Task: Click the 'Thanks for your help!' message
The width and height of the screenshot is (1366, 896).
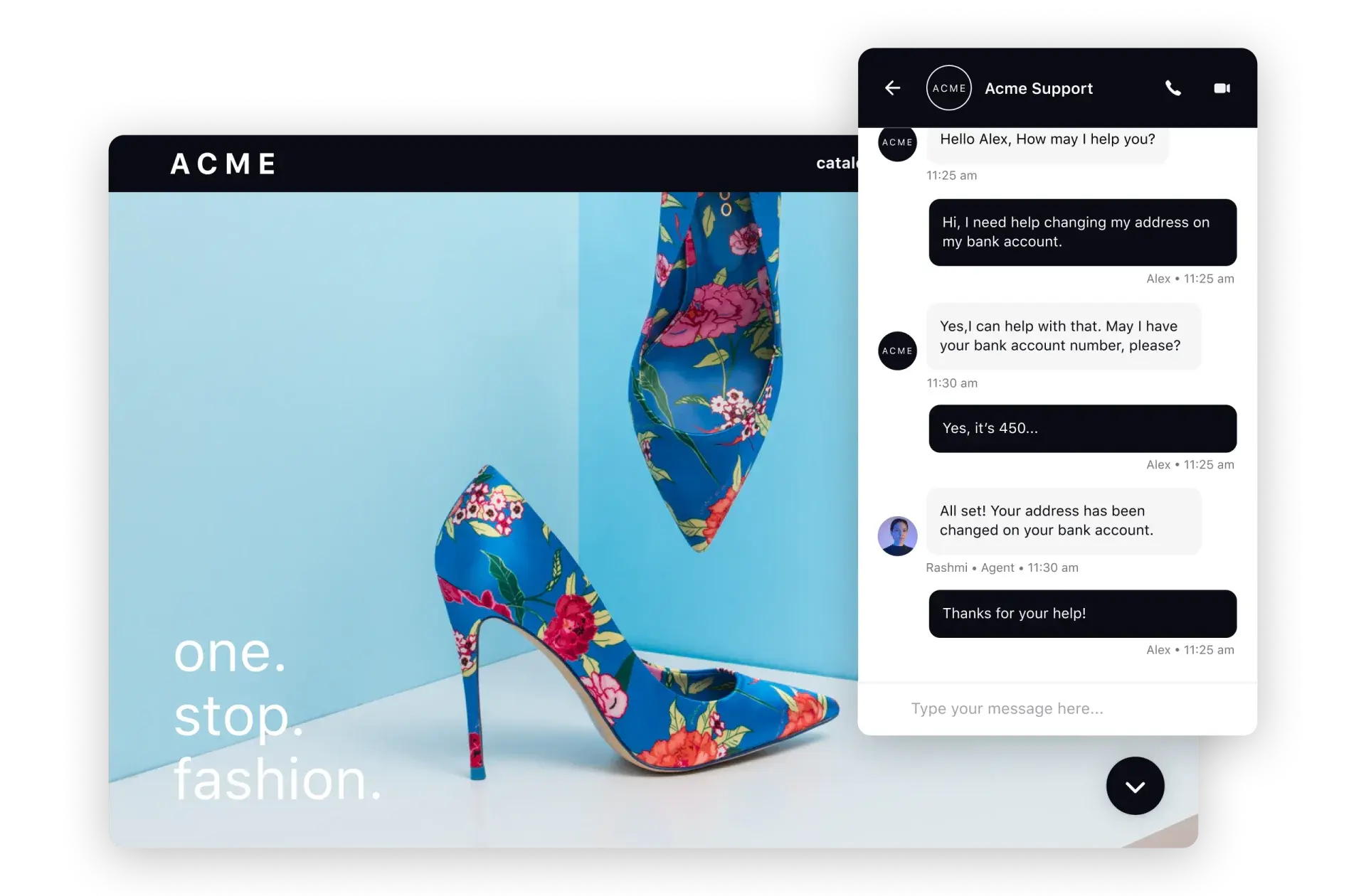Action: 1082,614
